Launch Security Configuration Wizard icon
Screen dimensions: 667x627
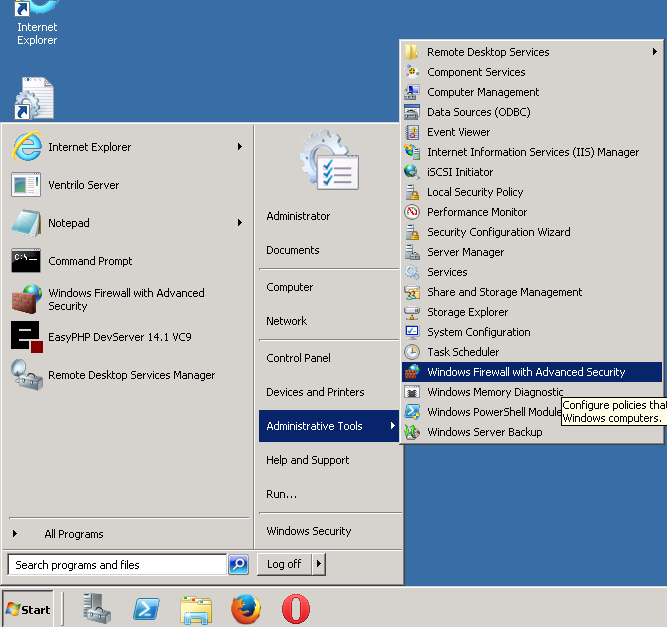point(412,232)
